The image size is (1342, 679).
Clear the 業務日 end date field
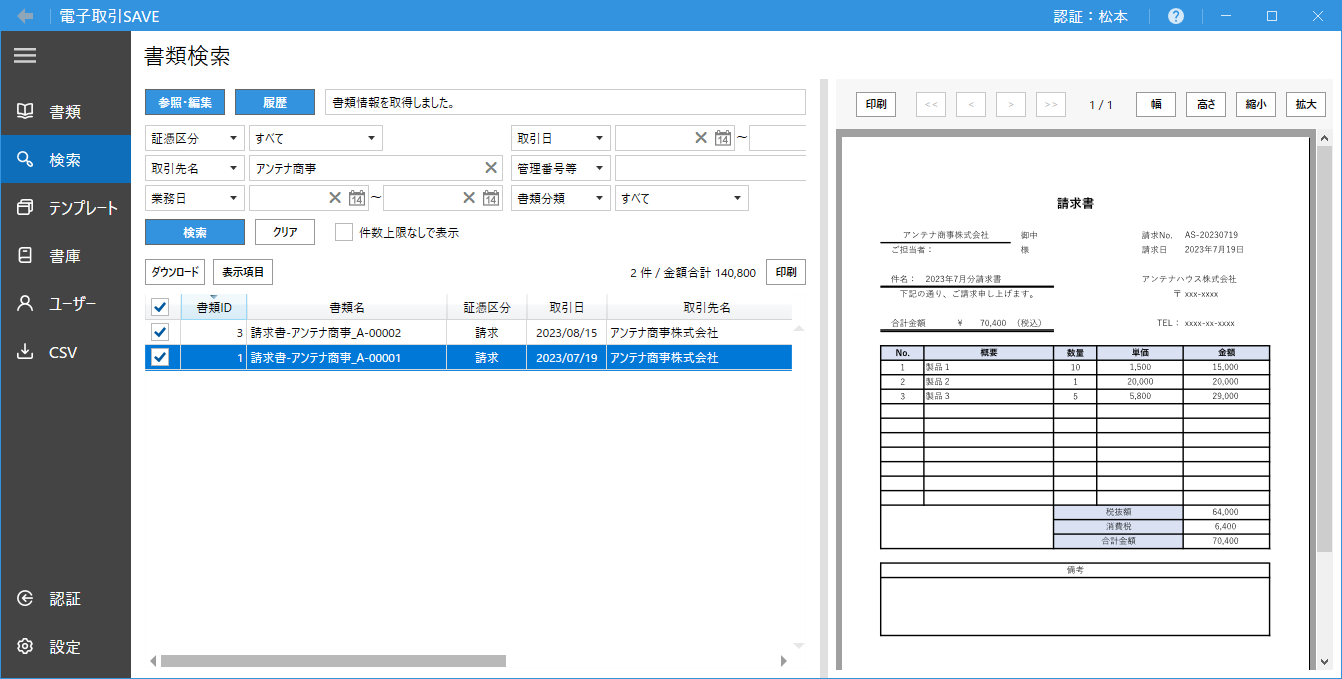click(x=469, y=198)
